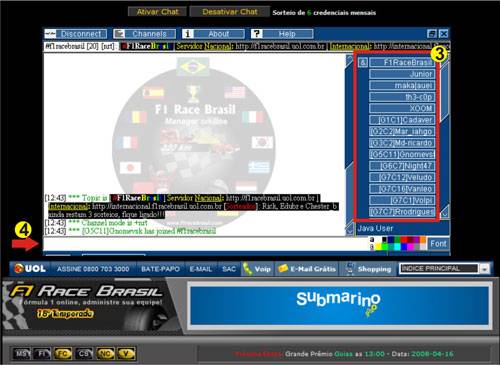
Task: Select user Junior in nickname list
Action: click(402, 74)
